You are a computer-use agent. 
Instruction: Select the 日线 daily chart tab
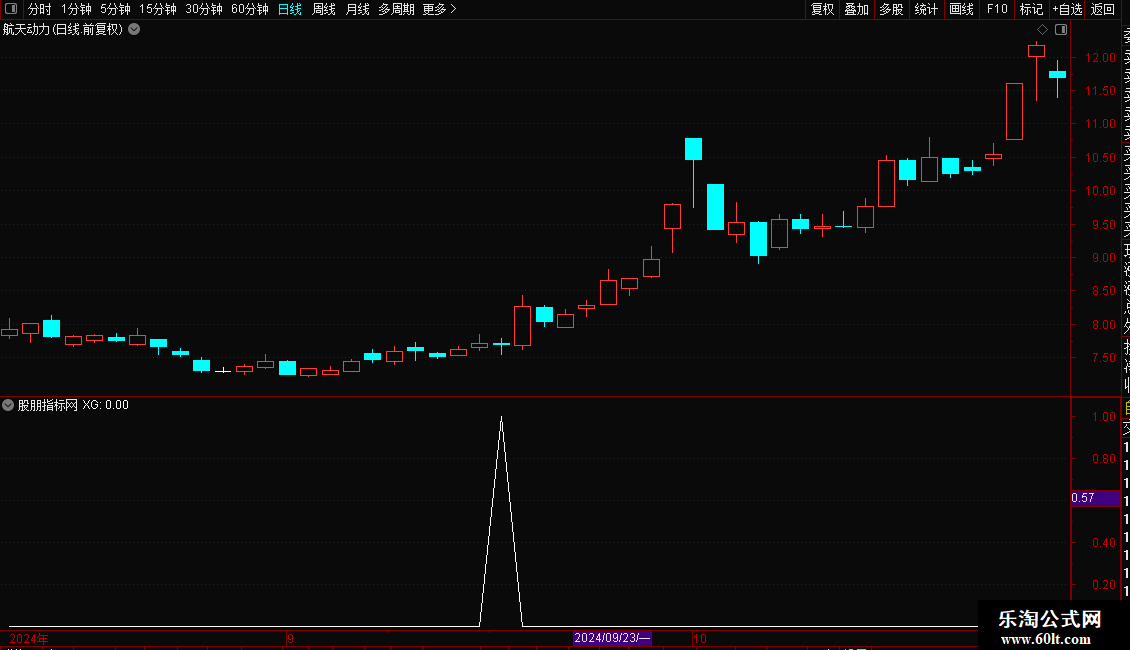tap(290, 9)
